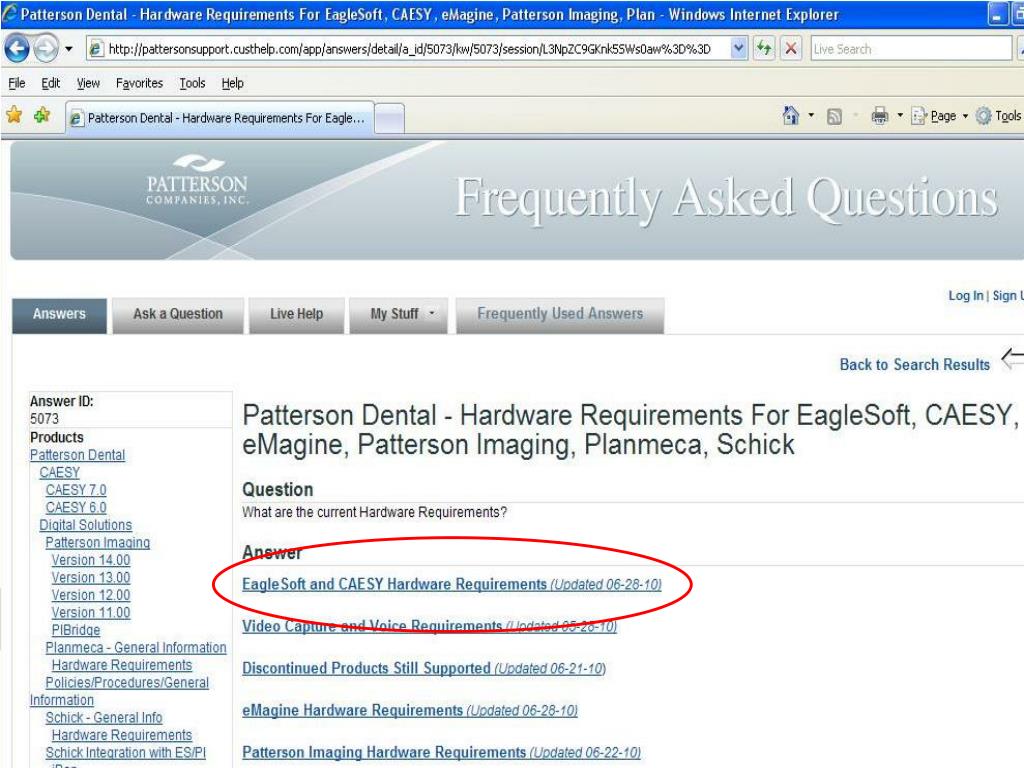Open Patterson Imaging Hardware Requirements link
Screen dimensions: 1024x768
pyautogui.click(x=441, y=752)
